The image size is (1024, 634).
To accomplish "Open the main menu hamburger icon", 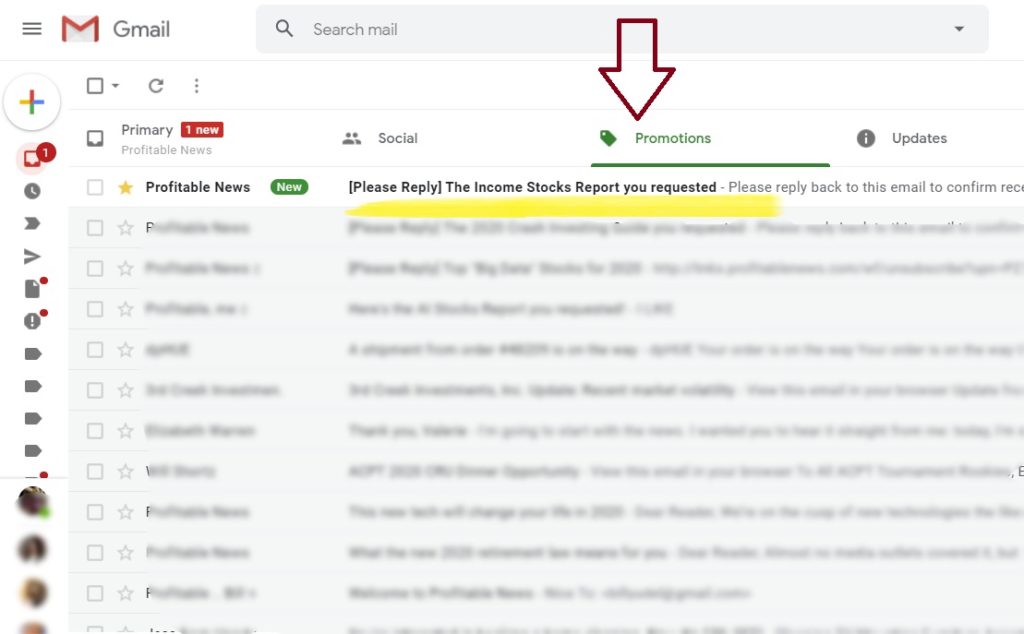I will point(32,29).
